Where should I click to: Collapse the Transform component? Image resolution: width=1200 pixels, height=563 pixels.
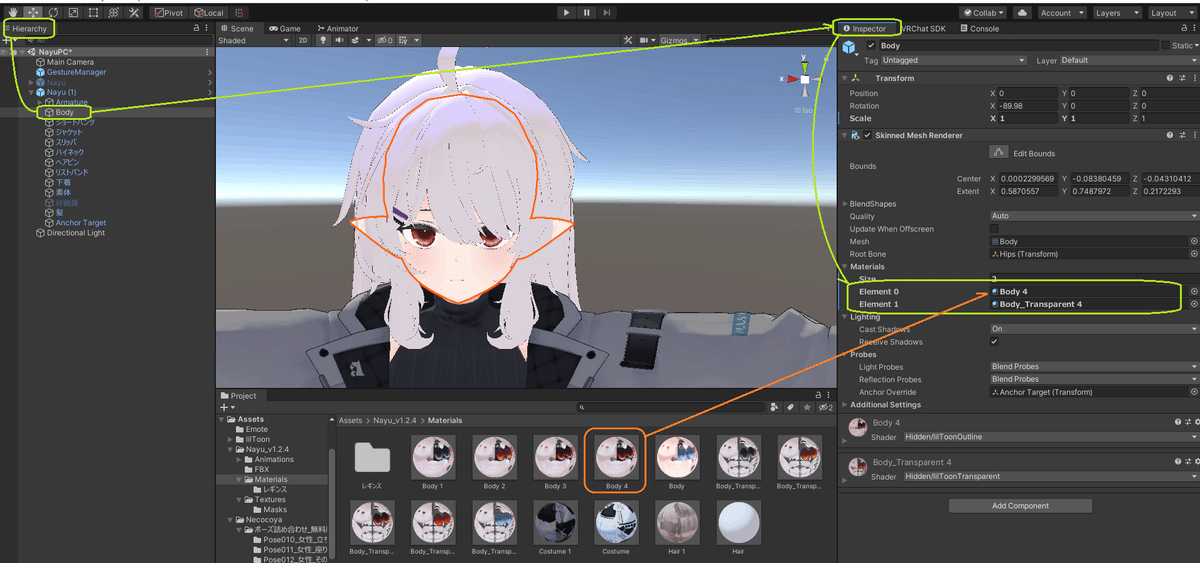846,78
